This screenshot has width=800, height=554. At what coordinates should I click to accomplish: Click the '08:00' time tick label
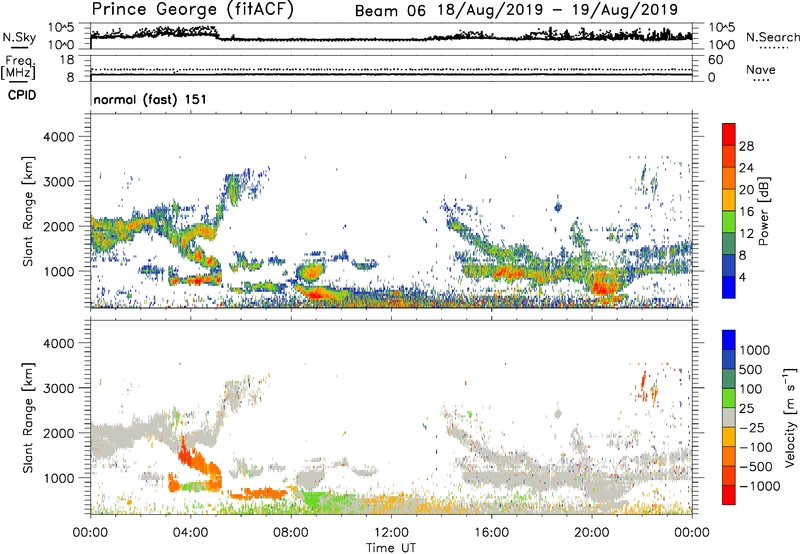290,533
